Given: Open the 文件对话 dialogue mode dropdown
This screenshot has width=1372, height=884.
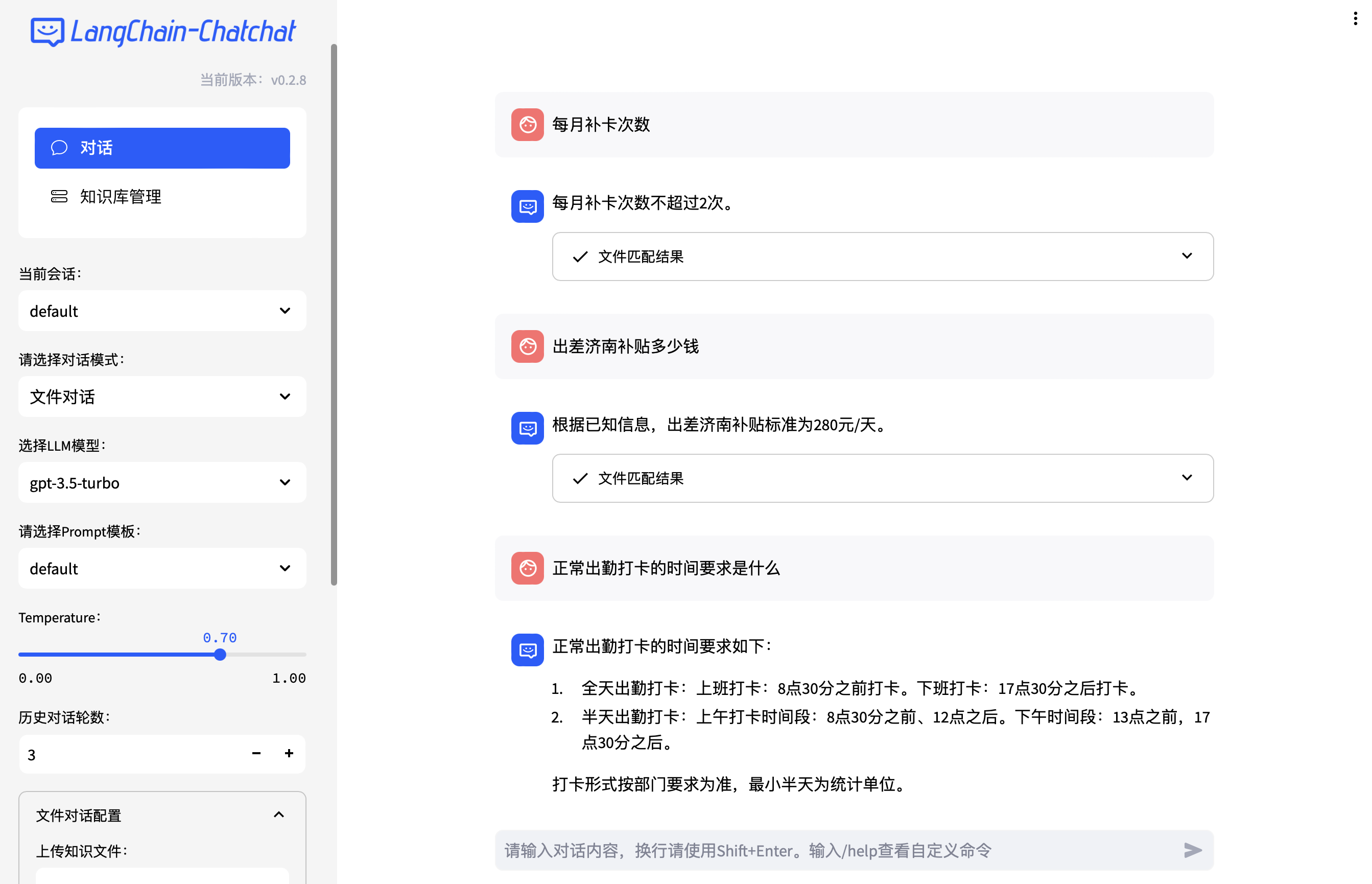Looking at the screenshot, I should [x=162, y=397].
